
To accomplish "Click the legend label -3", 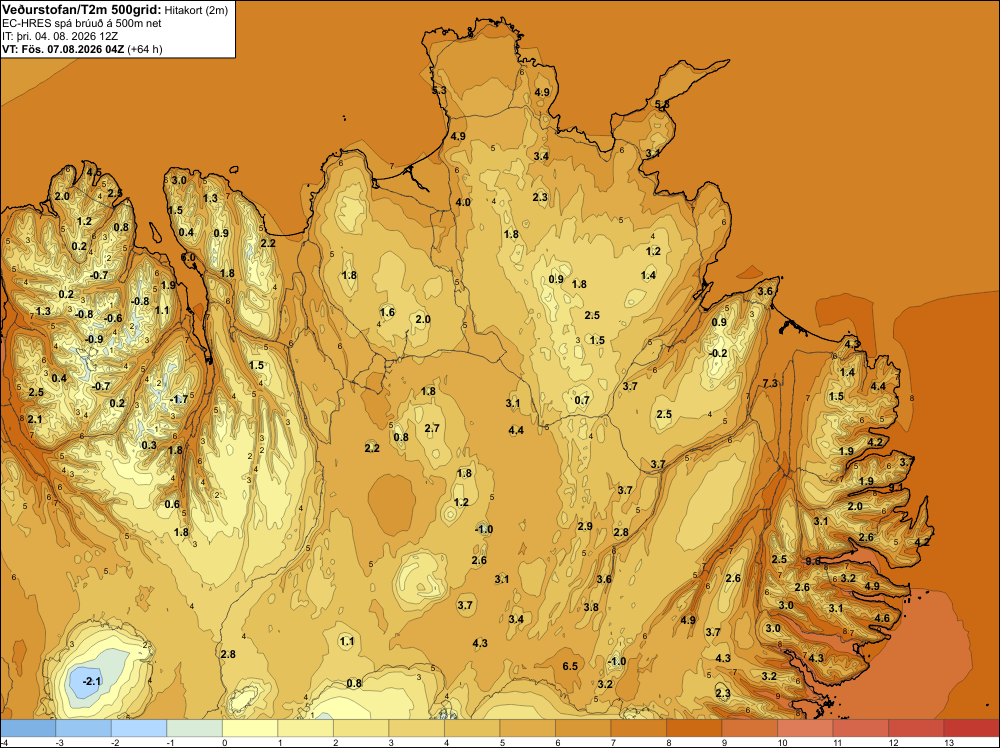I will [59, 742].
